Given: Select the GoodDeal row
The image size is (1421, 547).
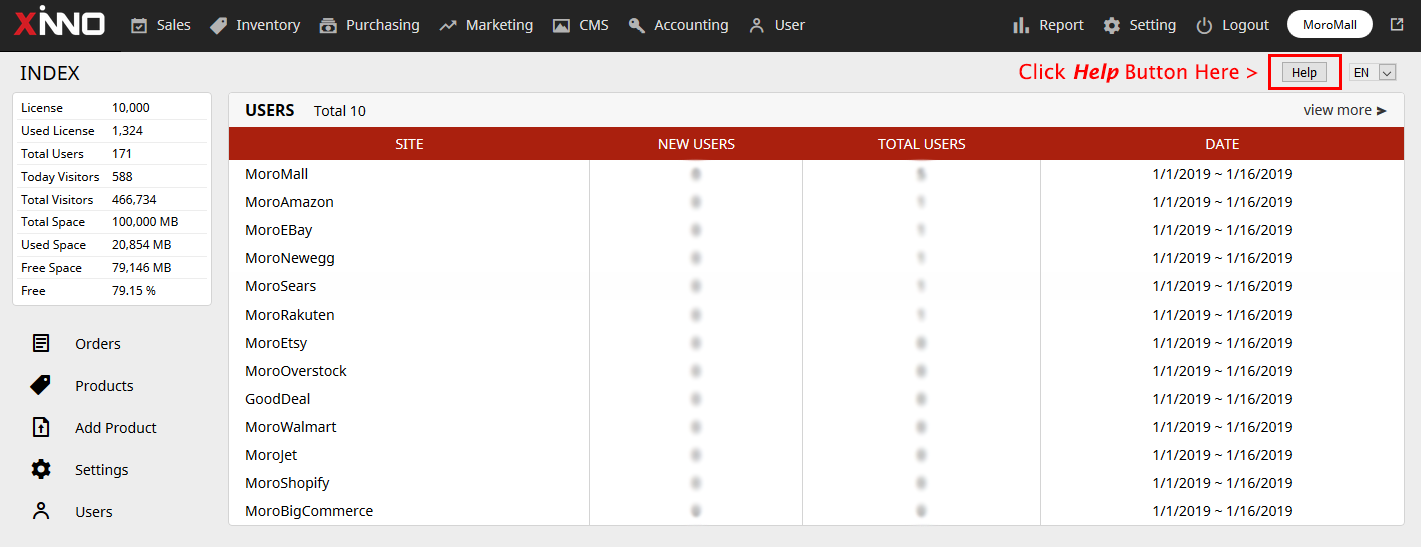Looking at the screenshot, I should coord(816,399).
